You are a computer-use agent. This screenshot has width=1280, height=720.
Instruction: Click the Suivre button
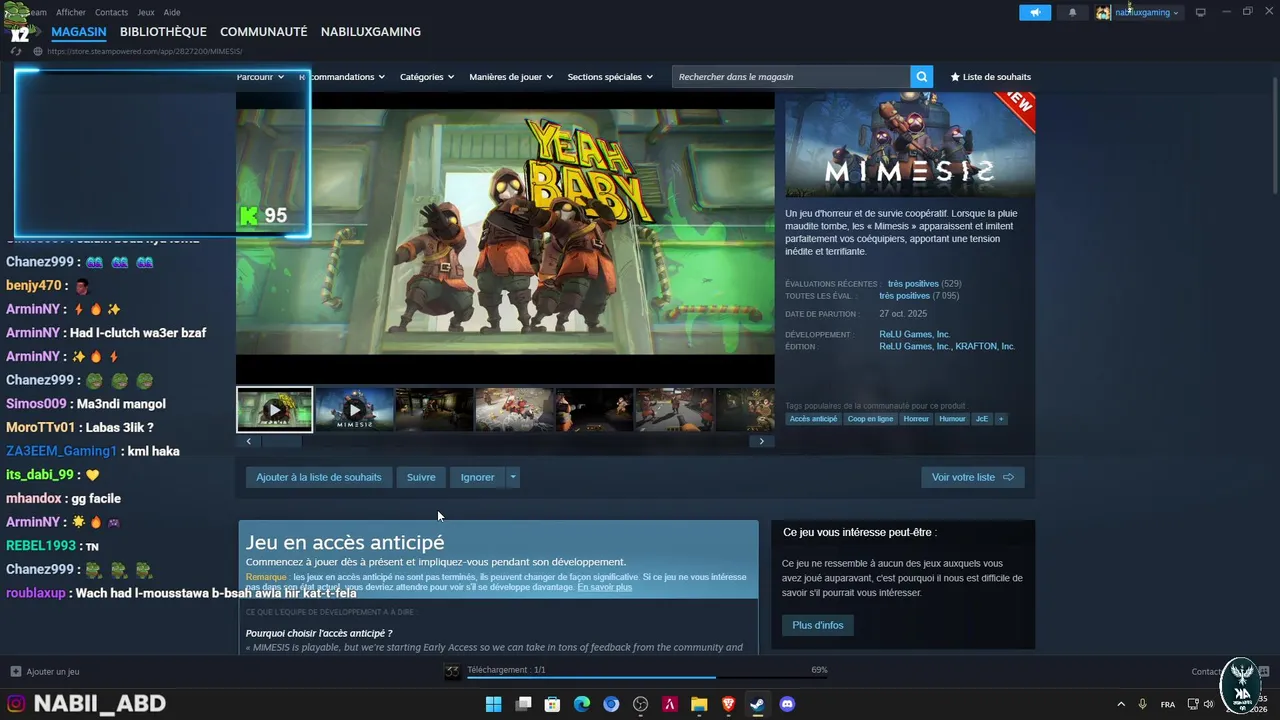pyautogui.click(x=421, y=477)
